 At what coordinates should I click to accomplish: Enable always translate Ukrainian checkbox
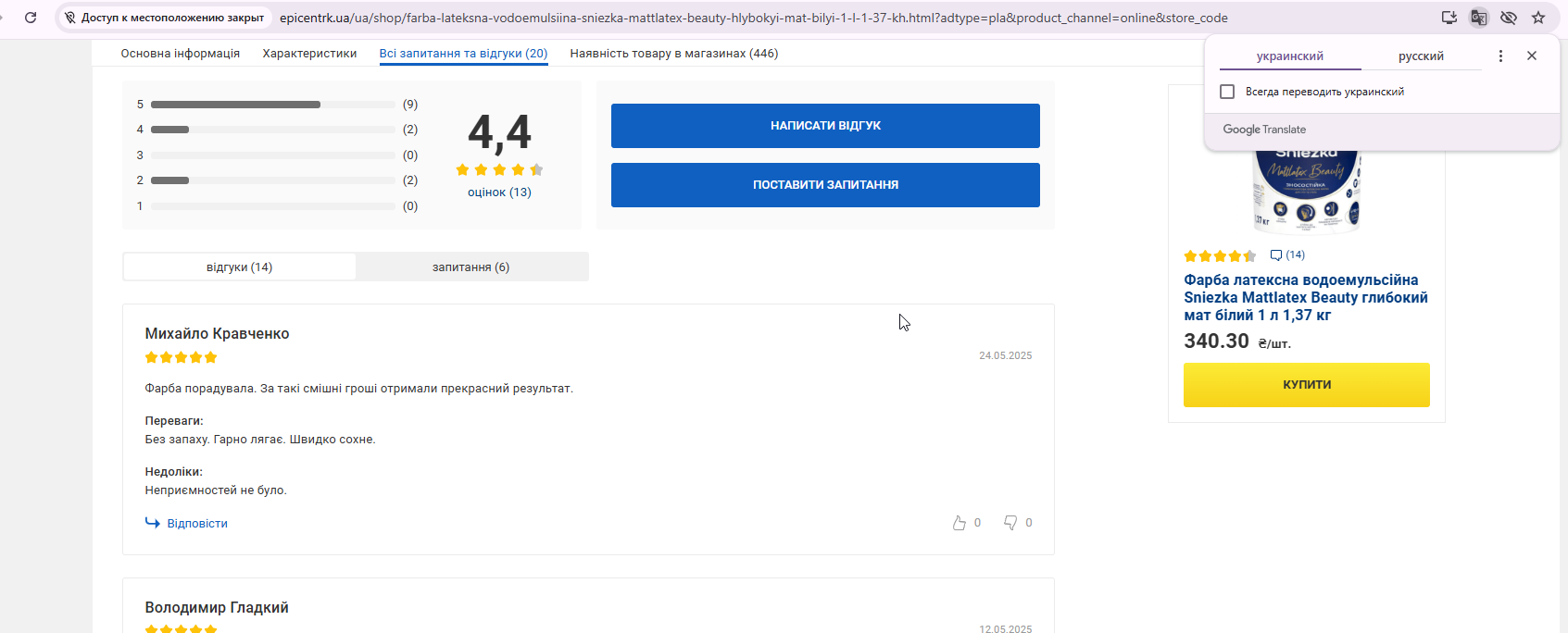[1227, 92]
